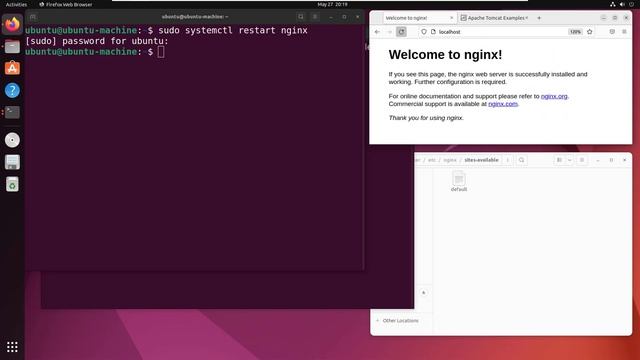This screenshot has height=360, width=640.
Task: Go back in Firefox
Action: tap(377, 32)
